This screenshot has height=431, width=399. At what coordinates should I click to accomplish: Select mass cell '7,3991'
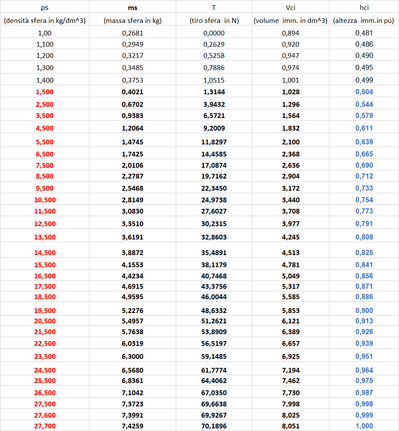[x=133, y=415]
